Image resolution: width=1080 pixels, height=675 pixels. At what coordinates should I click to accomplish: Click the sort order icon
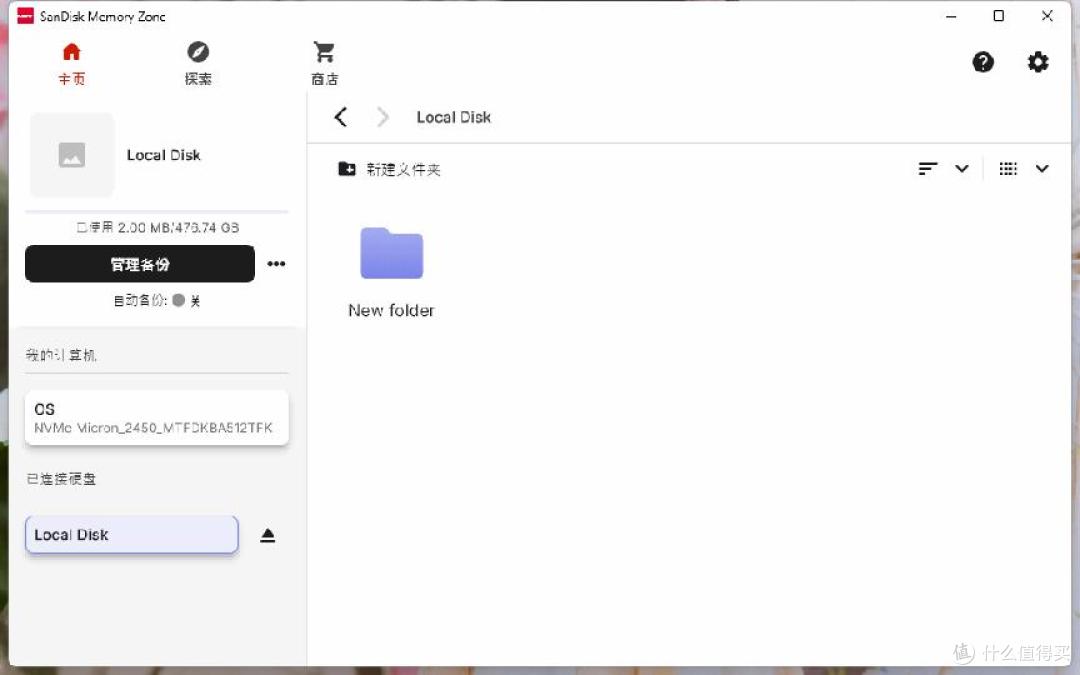pos(928,169)
